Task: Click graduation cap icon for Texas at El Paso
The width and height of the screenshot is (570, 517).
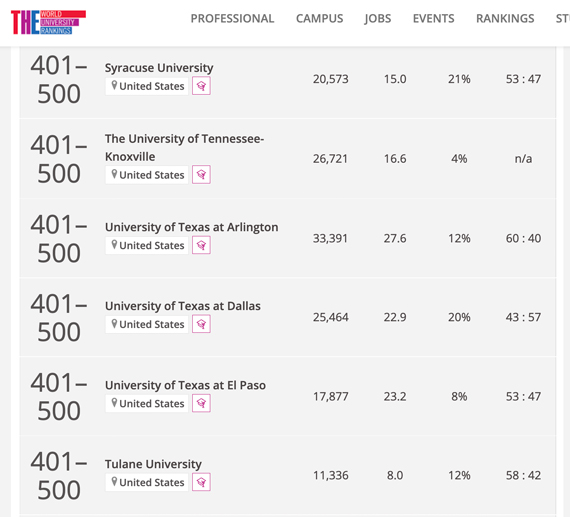Action: 201,403
